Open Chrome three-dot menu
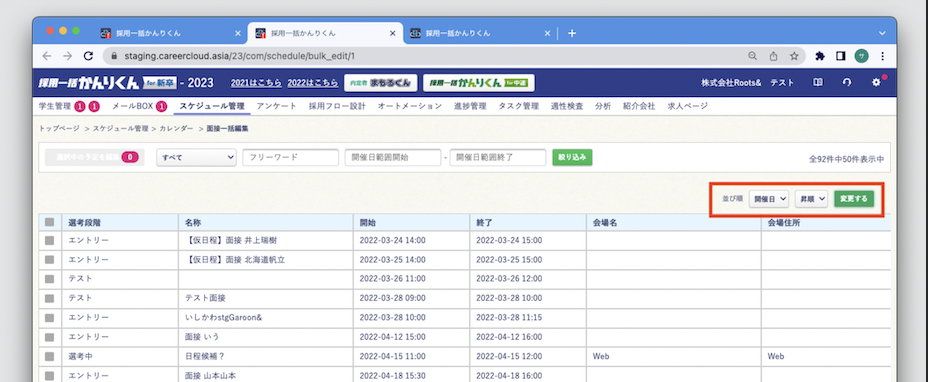Viewport: 928px width, 382px height. pos(882,56)
